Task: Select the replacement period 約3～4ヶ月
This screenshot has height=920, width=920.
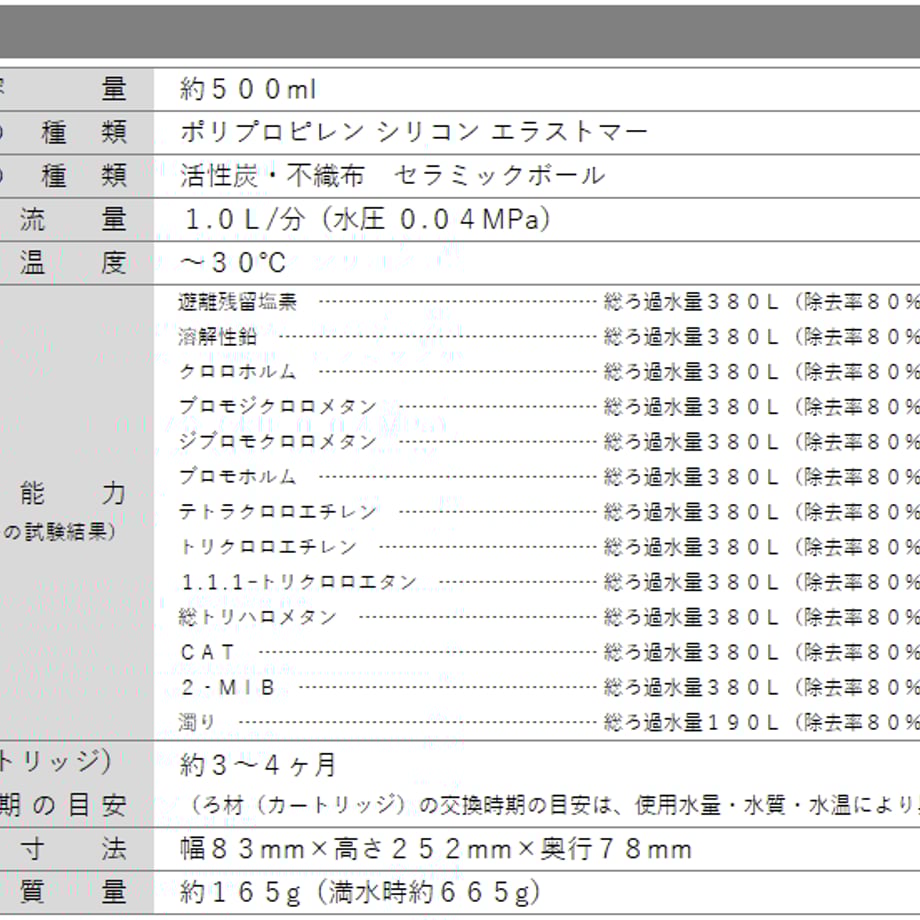Action: coord(258,765)
